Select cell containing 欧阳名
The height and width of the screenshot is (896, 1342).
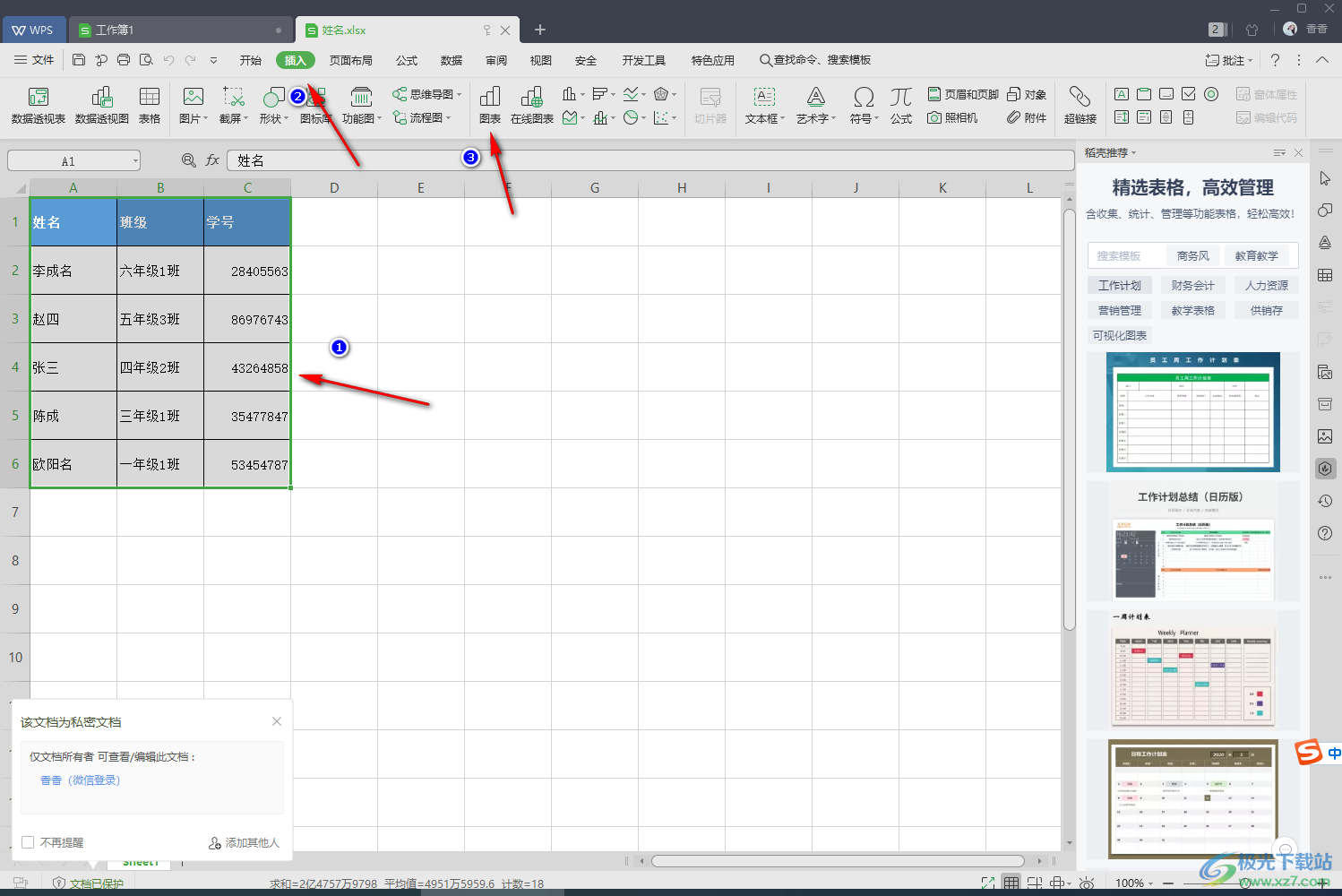point(73,464)
